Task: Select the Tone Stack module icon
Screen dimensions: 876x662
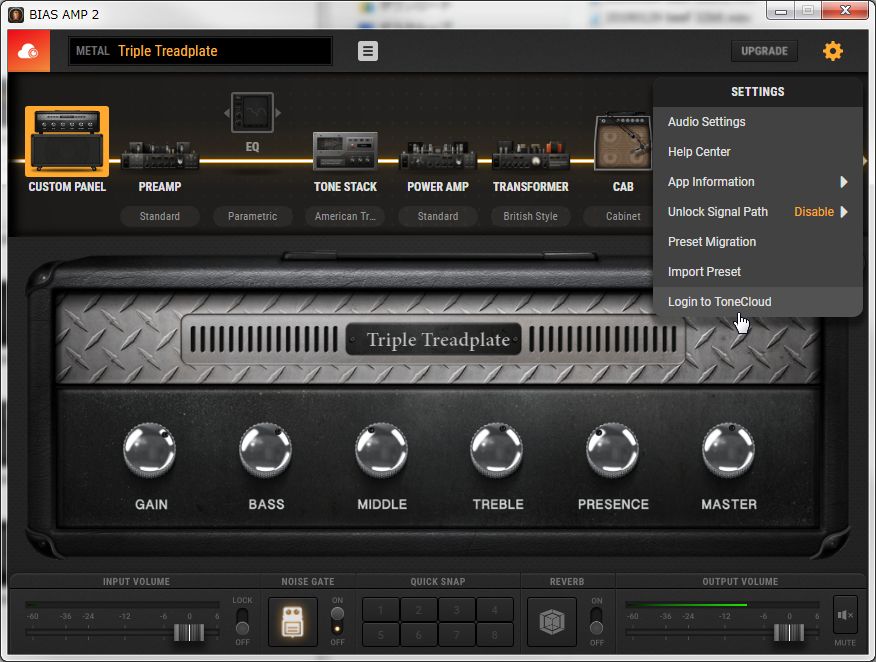Action: [x=345, y=151]
